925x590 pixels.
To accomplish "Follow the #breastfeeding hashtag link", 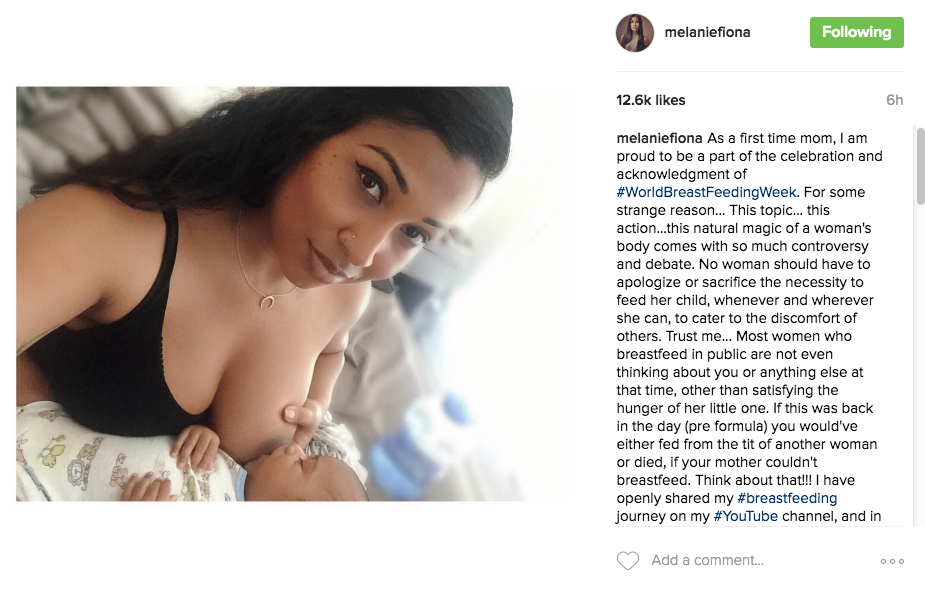I will [787, 498].
